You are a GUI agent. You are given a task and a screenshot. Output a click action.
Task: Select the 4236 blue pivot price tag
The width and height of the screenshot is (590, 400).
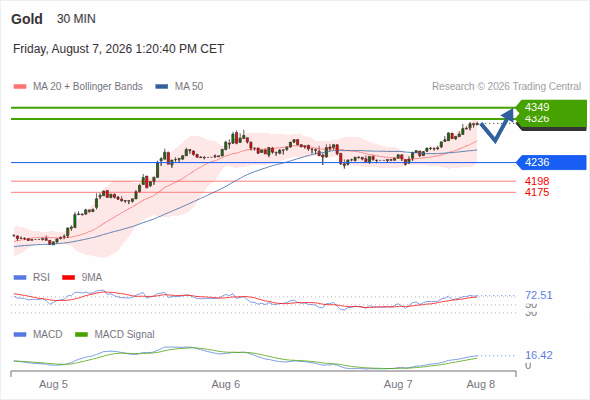[x=551, y=163]
